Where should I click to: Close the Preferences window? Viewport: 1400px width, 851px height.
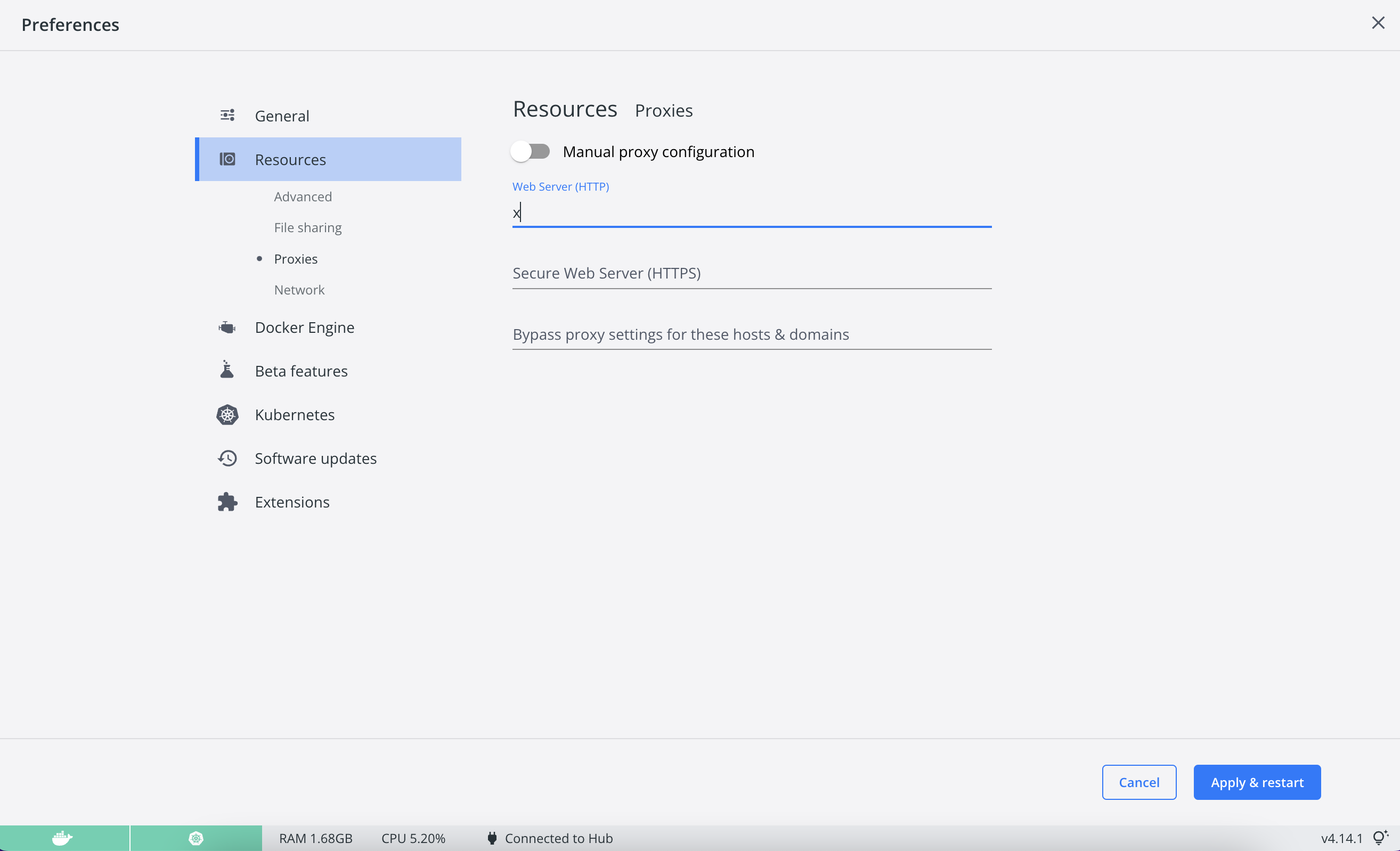pyautogui.click(x=1378, y=23)
